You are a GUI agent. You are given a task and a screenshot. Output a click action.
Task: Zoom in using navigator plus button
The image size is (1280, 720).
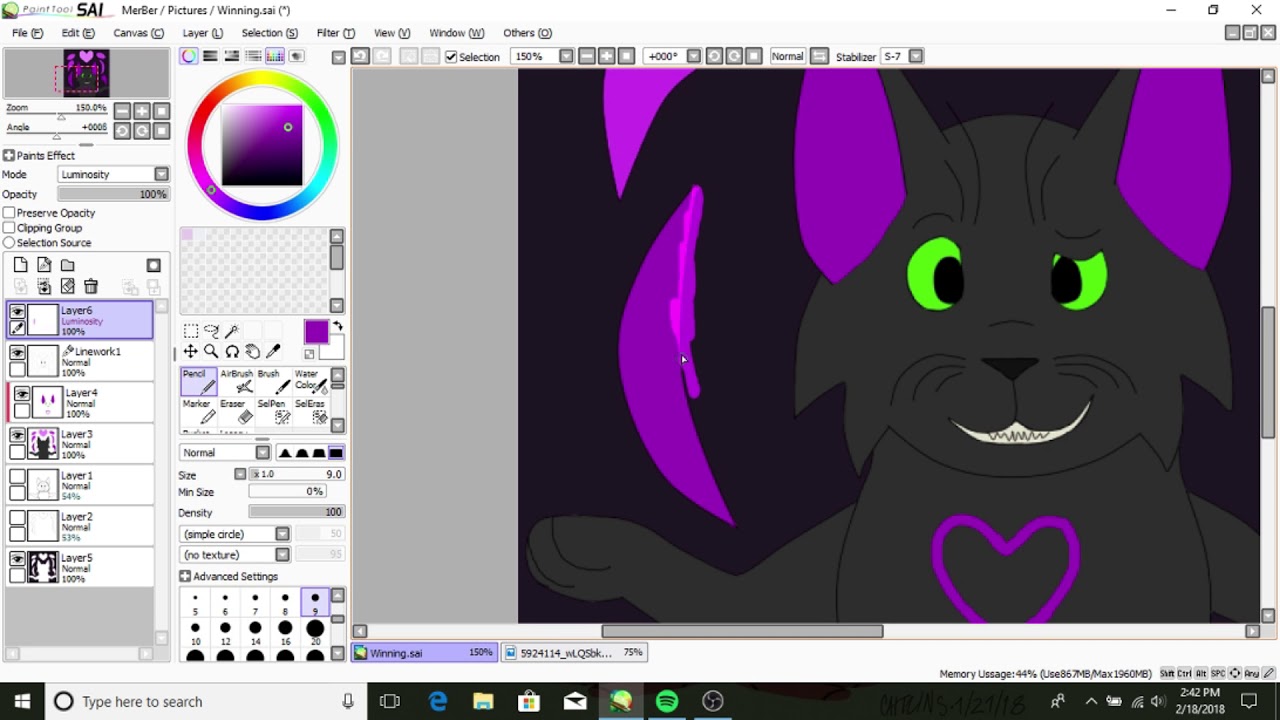[x=142, y=111]
